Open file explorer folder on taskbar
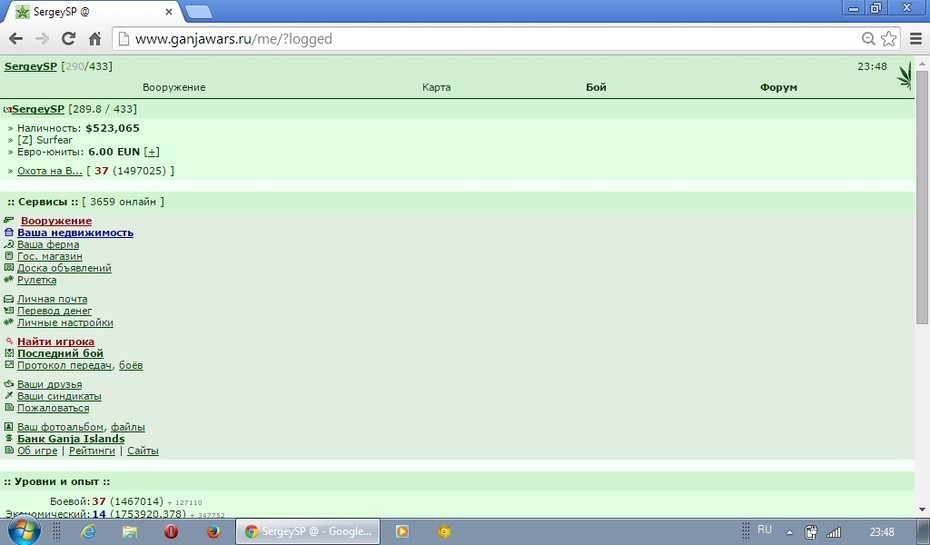The height and width of the screenshot is (545, 930). (129, 531)
